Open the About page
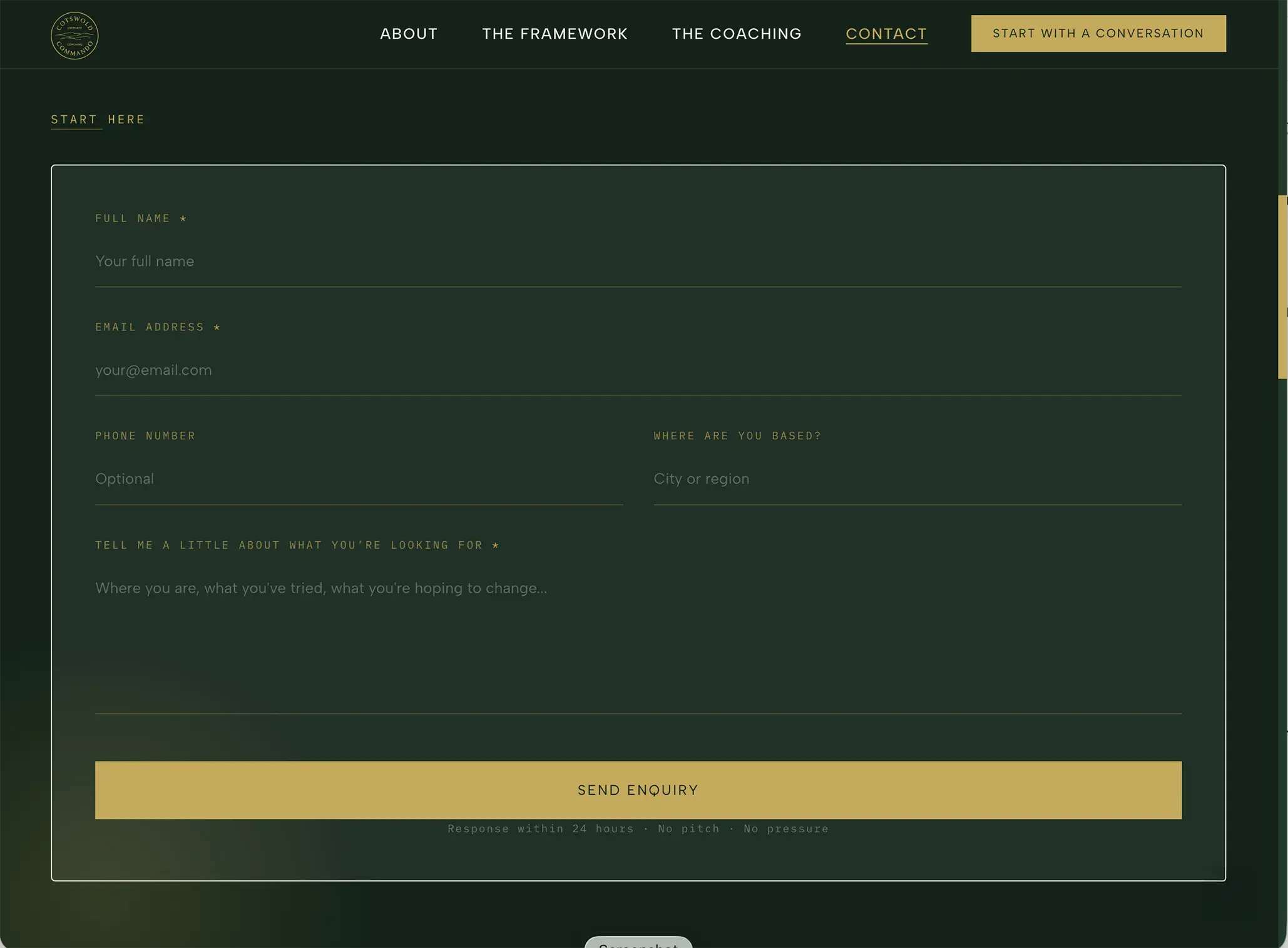The width and height of the screenshot is (1288, 948). 409,34
